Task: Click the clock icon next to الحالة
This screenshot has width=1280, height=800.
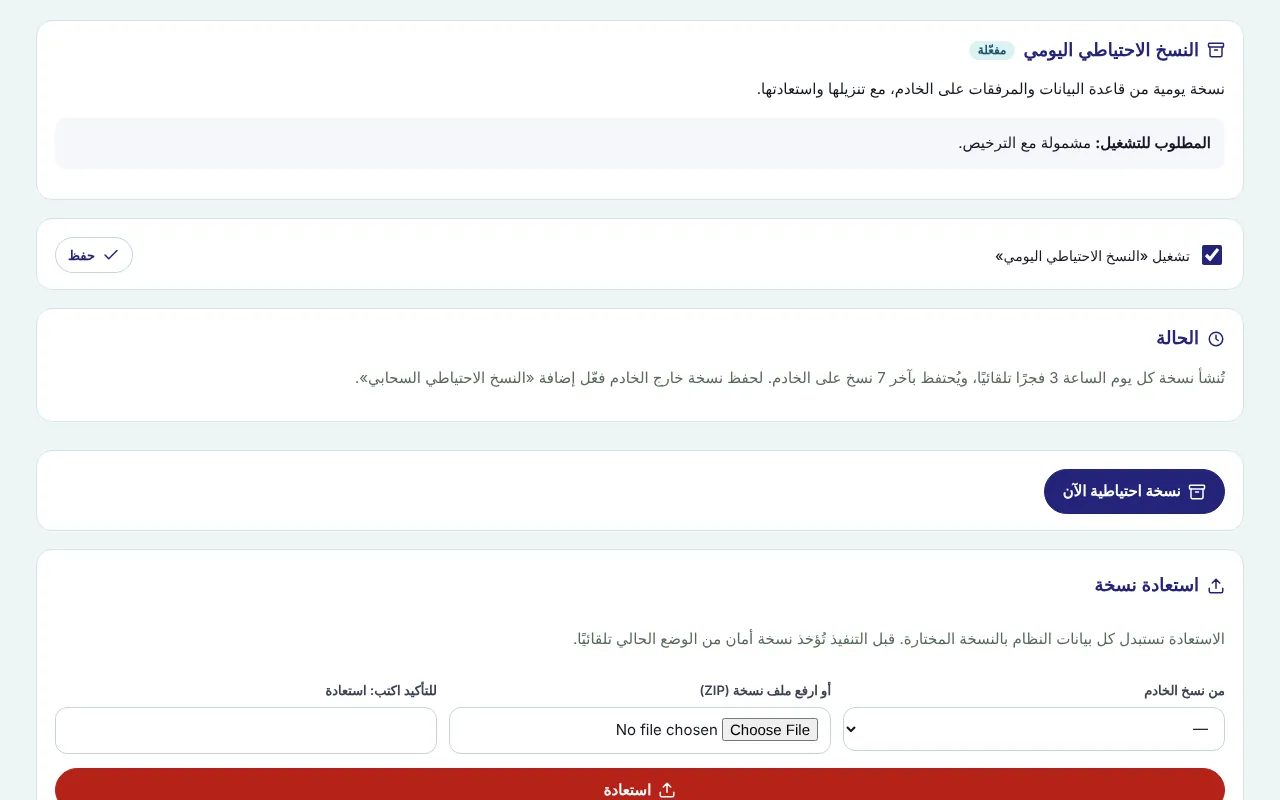Action: point(1216,339)
